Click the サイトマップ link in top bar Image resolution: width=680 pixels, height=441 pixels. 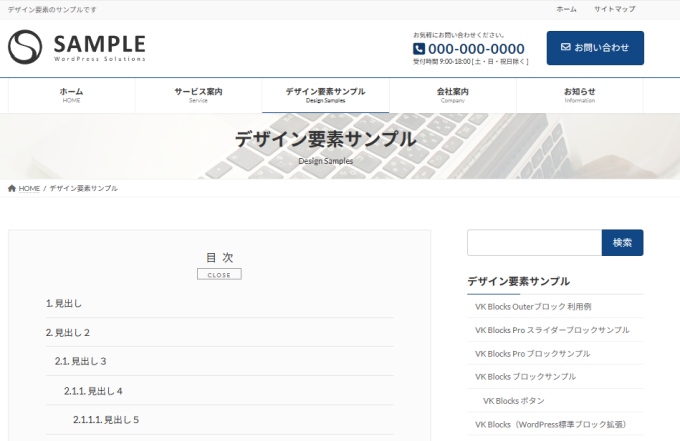(614, 9)
